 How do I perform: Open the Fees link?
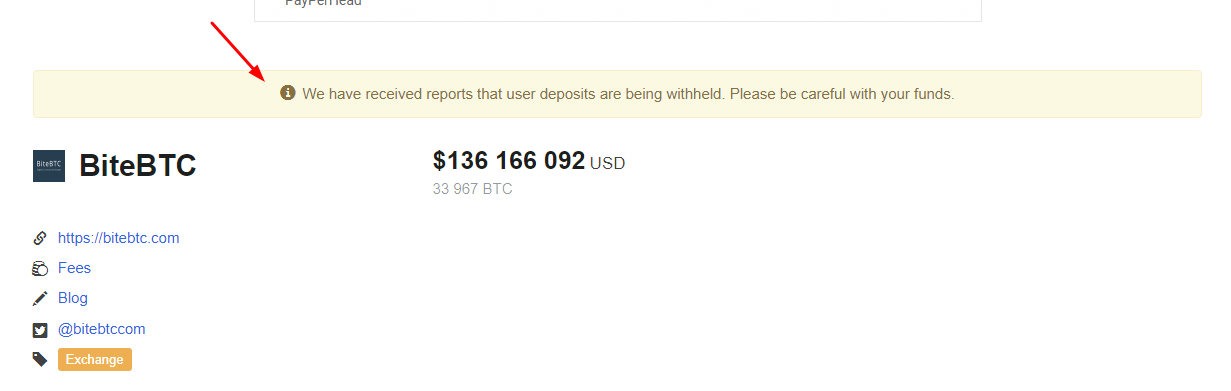[x=74, y=268]
